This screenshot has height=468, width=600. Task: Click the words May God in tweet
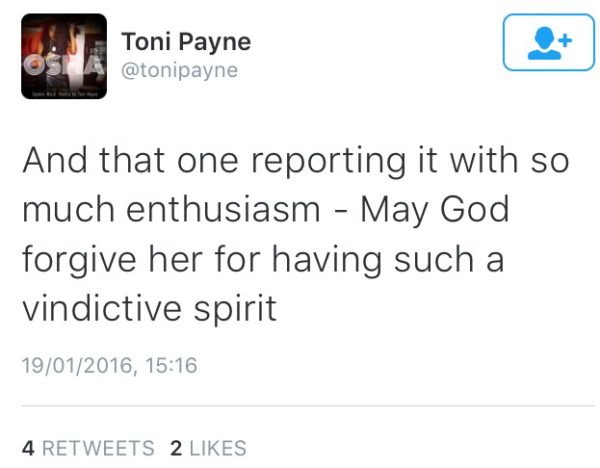pos(435,211)
